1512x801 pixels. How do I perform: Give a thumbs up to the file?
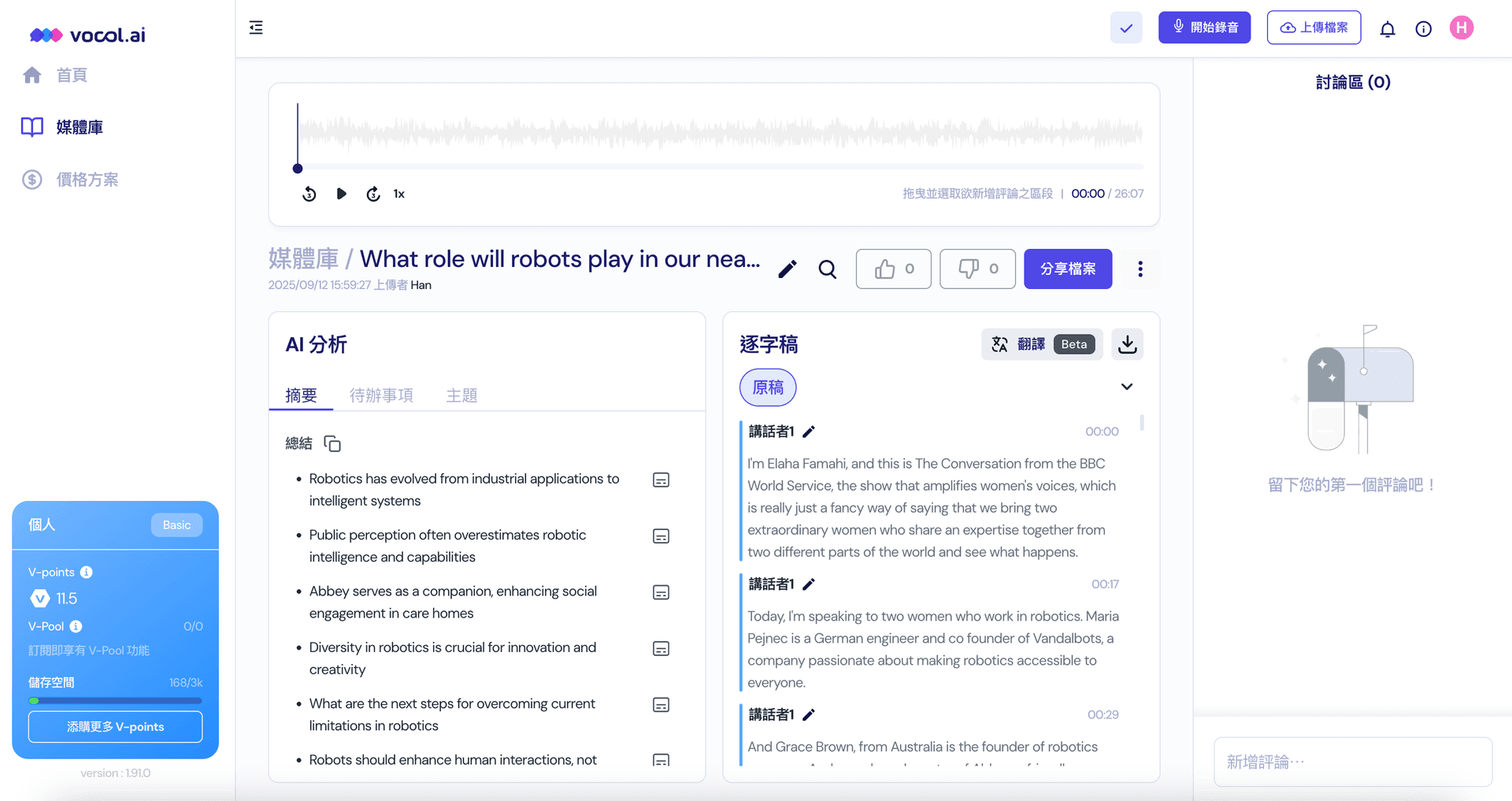(x=892, y=269)
